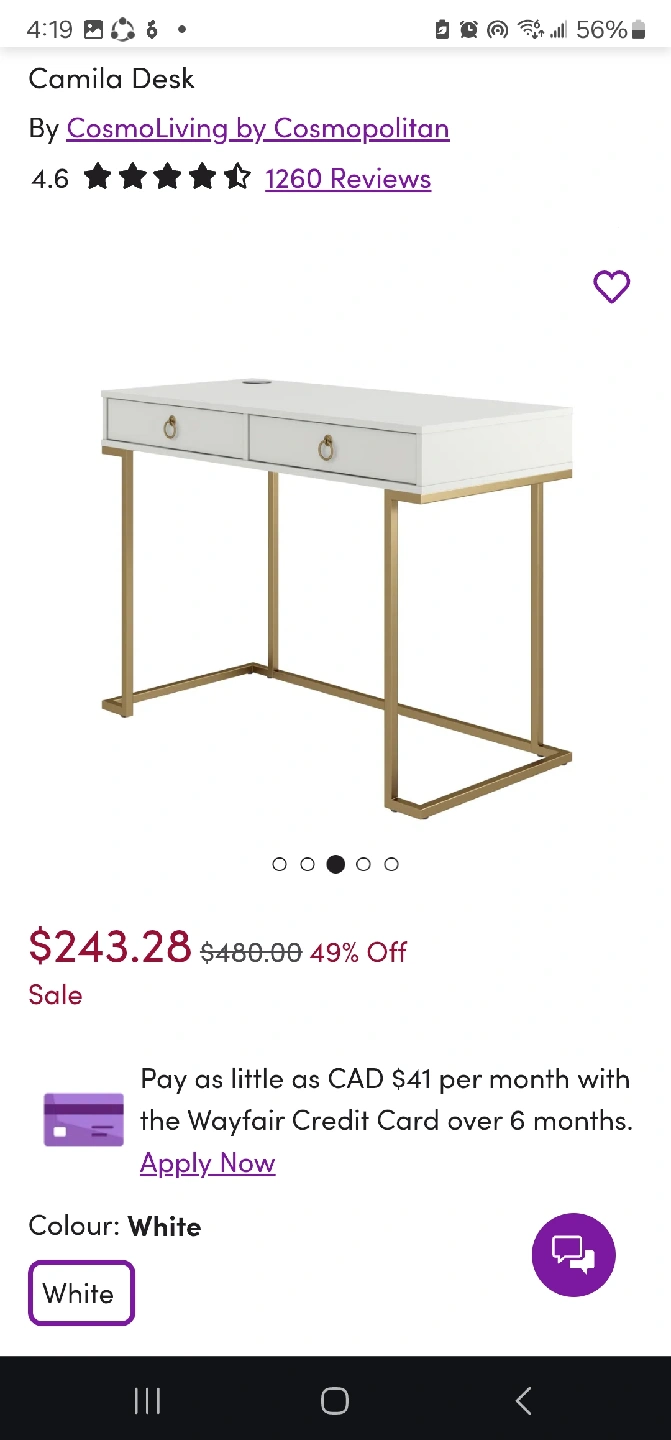Viewport: 671px width, 1440px height.
Task: Go to second image carousel dot
Action: tap(308, 864)
